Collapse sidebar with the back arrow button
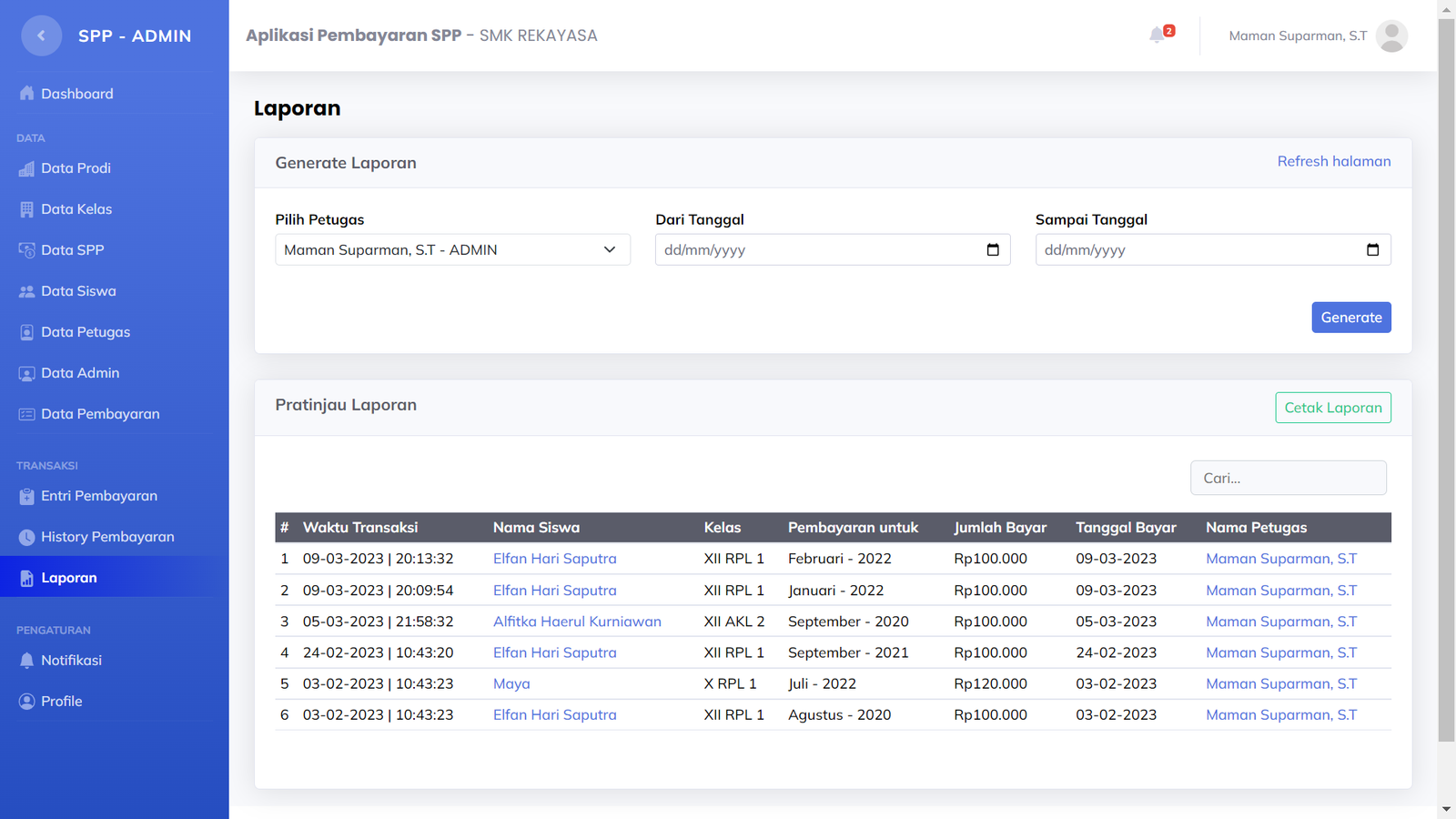 41,36
